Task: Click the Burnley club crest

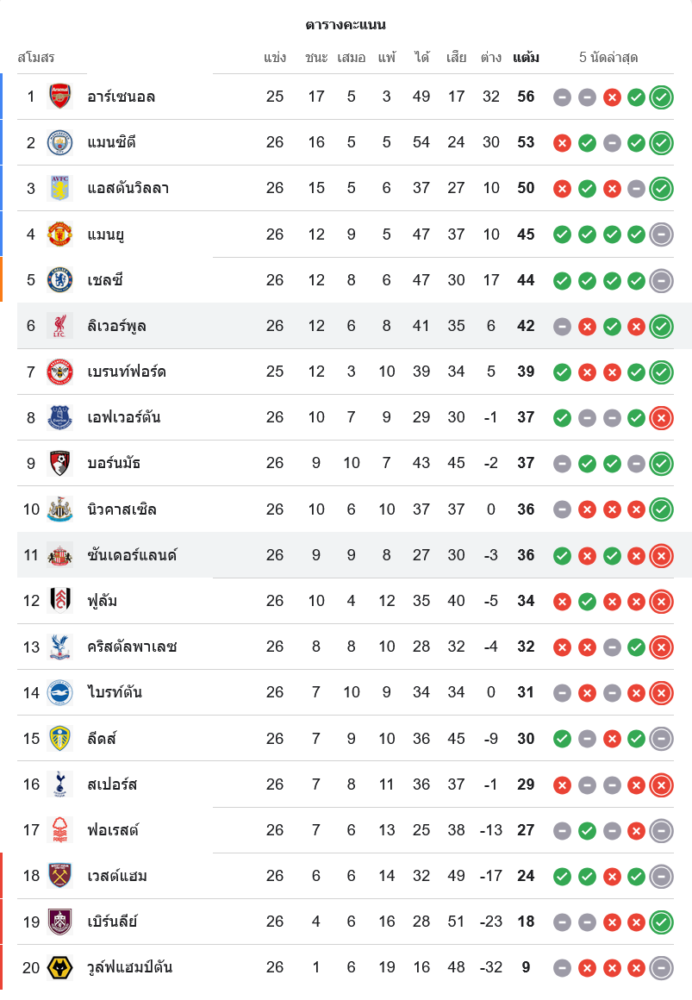Action: [x=60, y=921]
